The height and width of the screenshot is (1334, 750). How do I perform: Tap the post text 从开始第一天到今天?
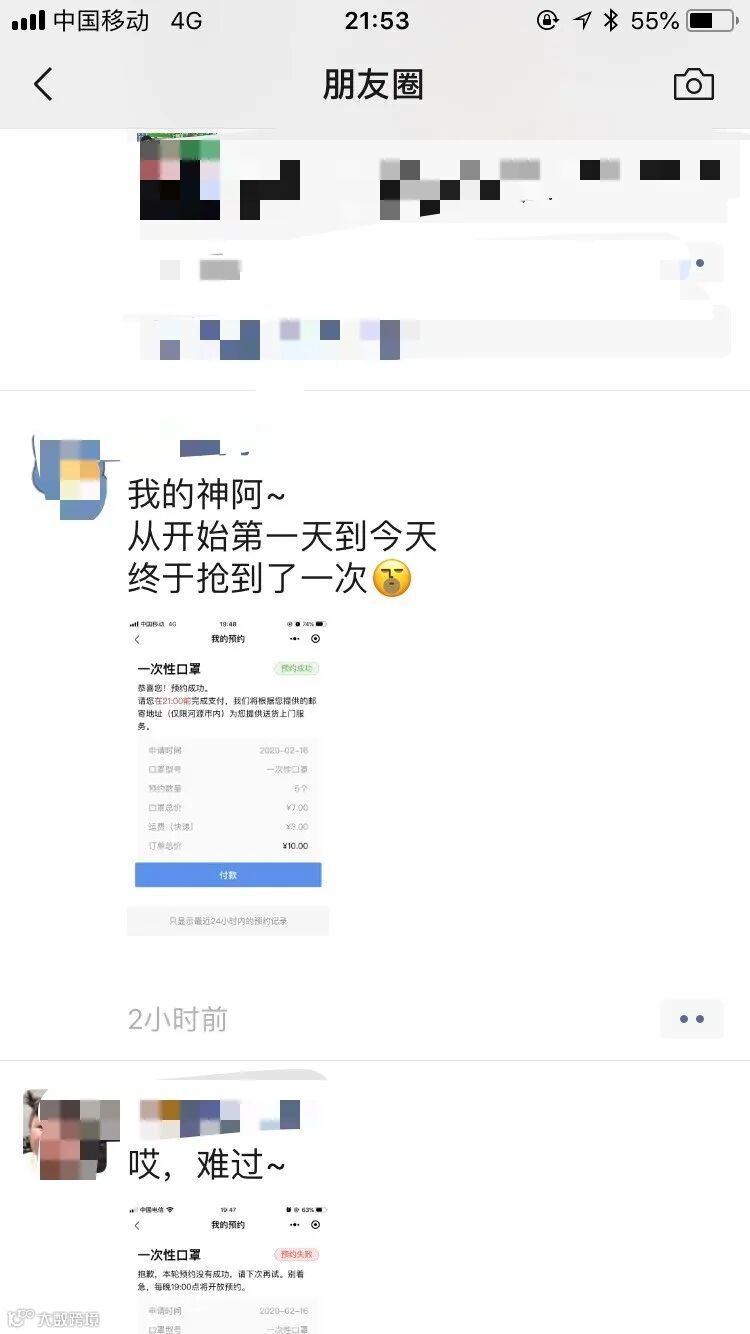coord(283,537)
